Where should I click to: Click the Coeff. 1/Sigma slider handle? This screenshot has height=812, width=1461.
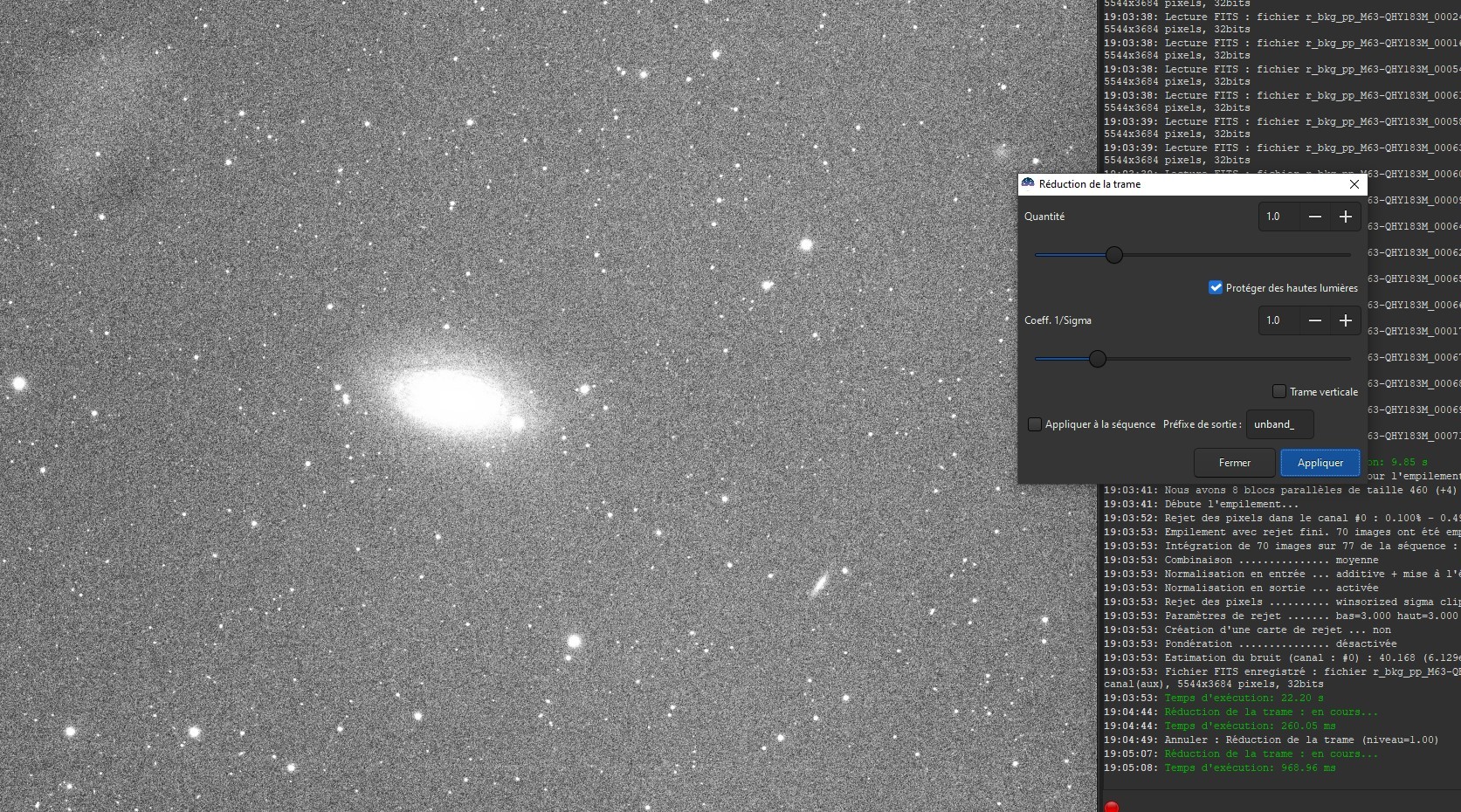coord(1098,359)
